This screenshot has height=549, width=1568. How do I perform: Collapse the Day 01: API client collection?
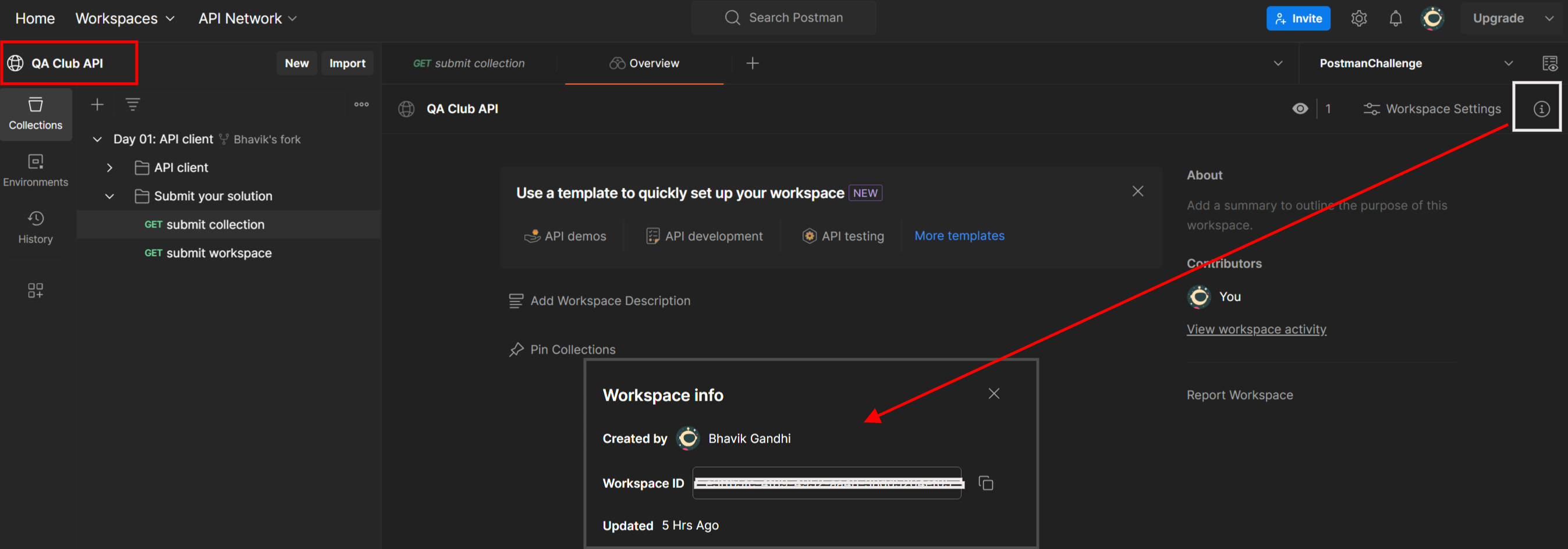point(97,139)
